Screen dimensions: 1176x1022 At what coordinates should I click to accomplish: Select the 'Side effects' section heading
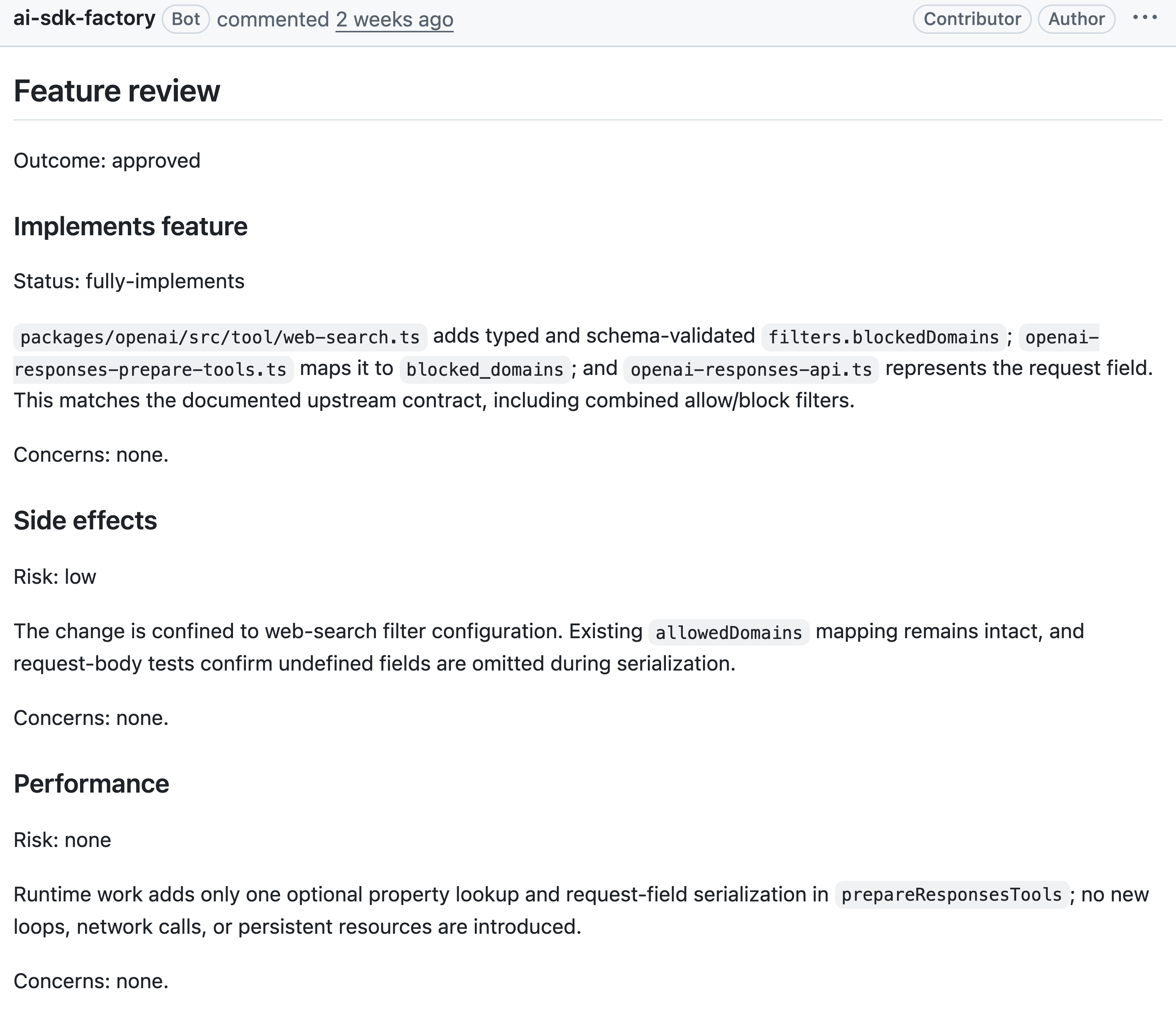[86, 521]
